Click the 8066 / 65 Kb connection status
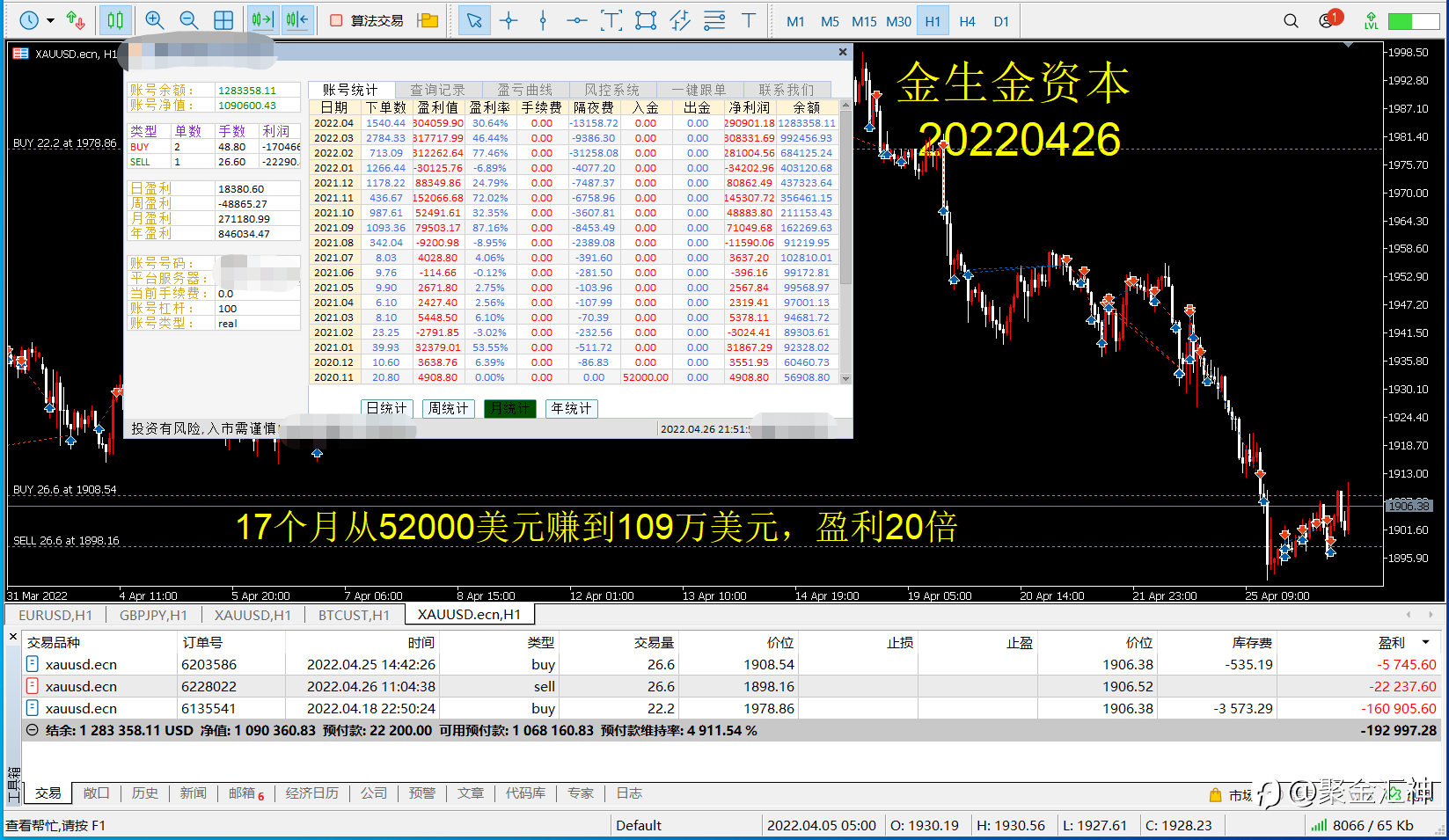The height and width of the screenshot is (840, 1449). (x=1363, y=825)
